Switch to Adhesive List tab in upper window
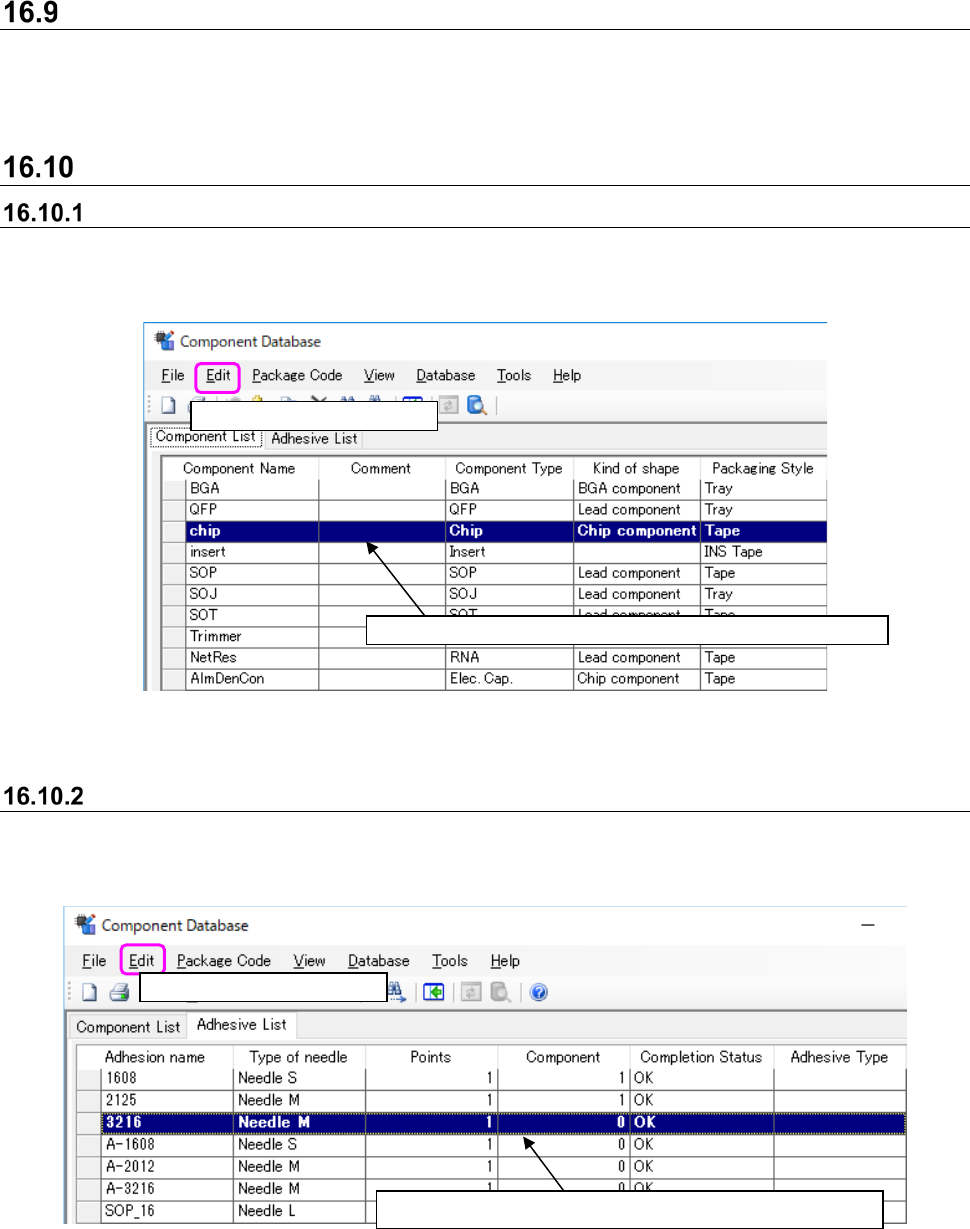Image resolution: width=970 pixels, height=1229 pixels. click(313, 438)
